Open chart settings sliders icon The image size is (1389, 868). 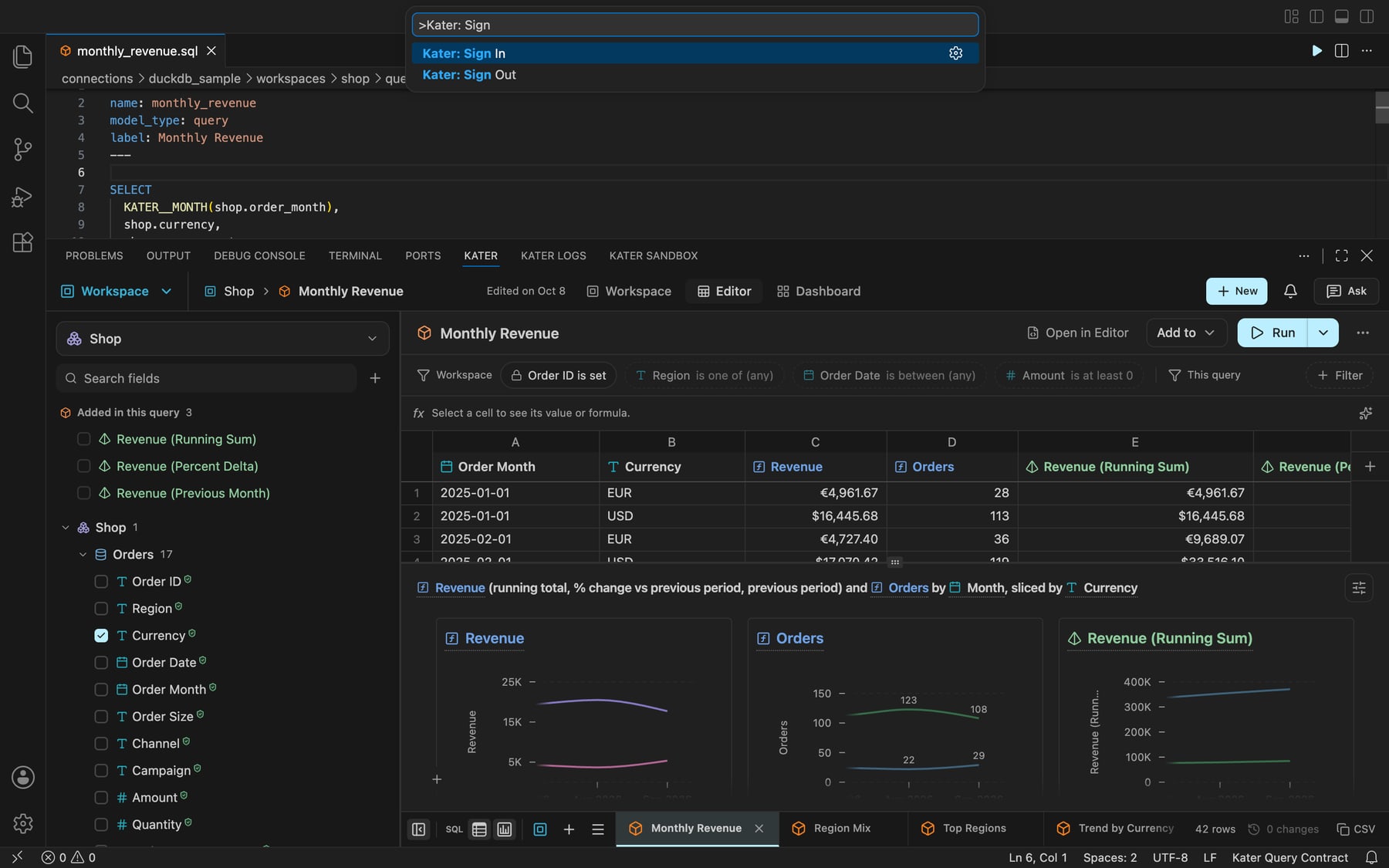pyautogui.click(x=1359, y=588)
